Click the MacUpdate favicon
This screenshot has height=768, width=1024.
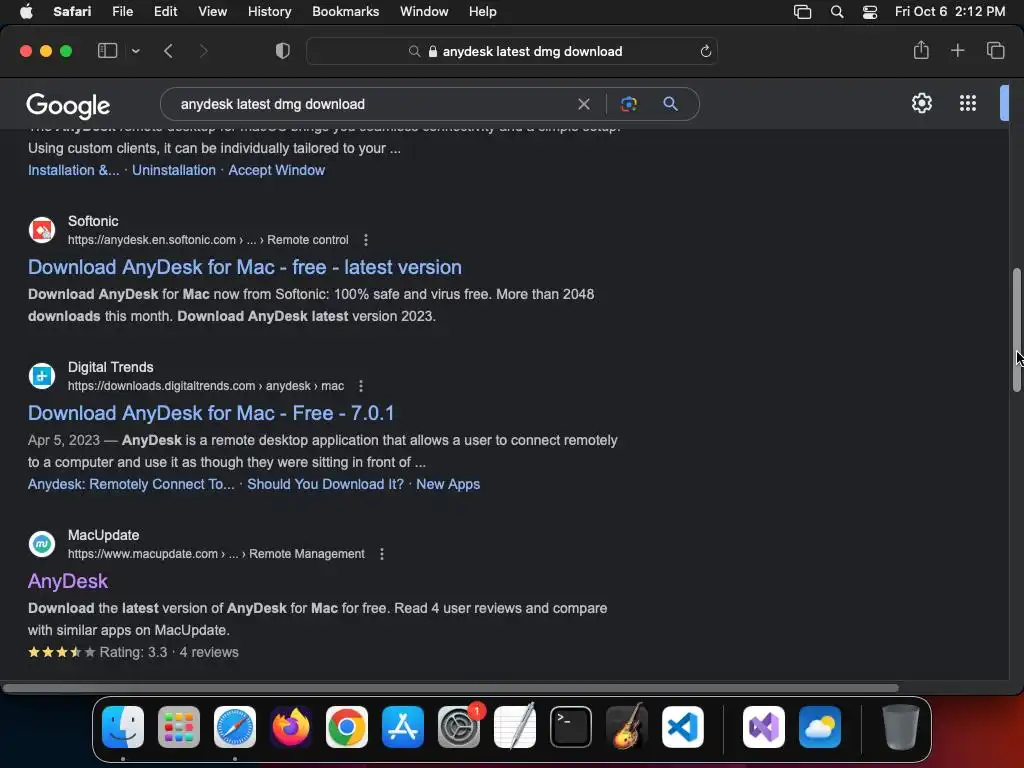coord(42,544)
